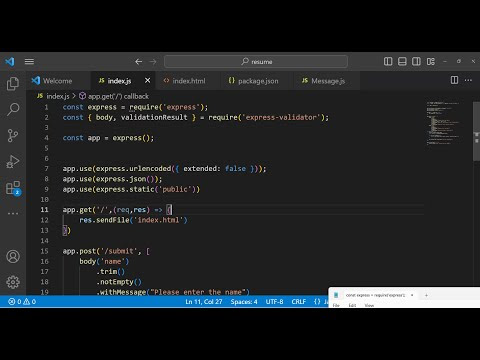Image resolution: width=480 pixels, height=360 pixels.
Task: Open the Explorer view in activity bar
Action: pos(13,83)
